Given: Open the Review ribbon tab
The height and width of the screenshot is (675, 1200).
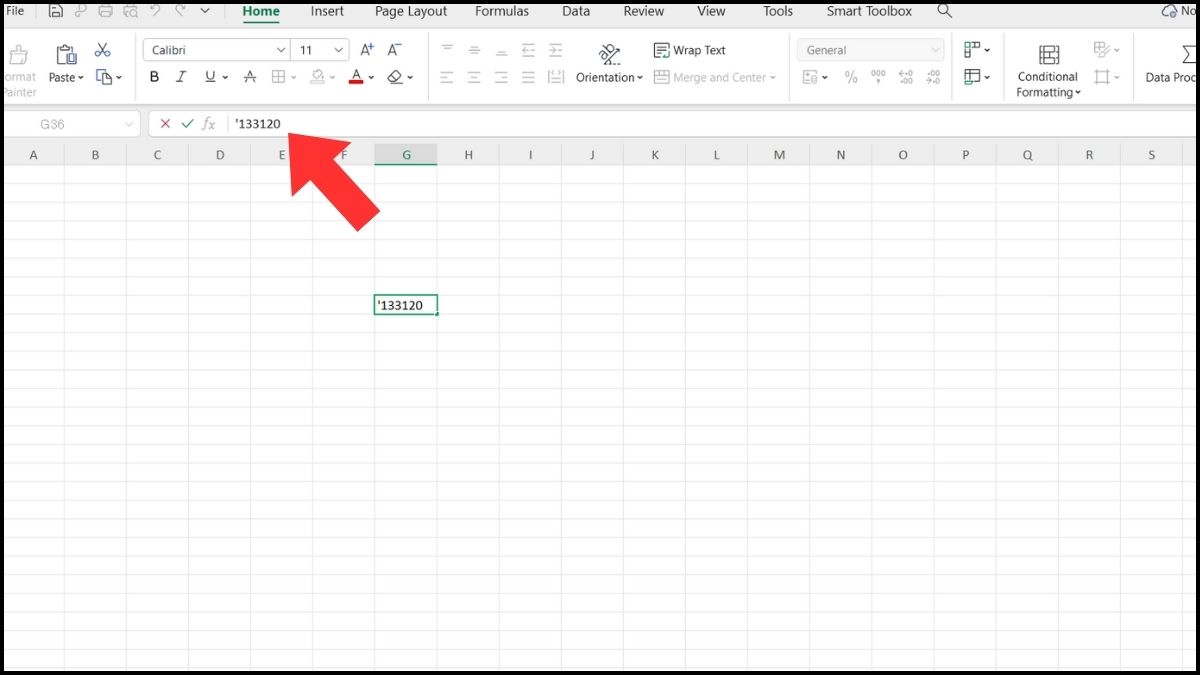Looking at the screenshot, I should (643, 12).
